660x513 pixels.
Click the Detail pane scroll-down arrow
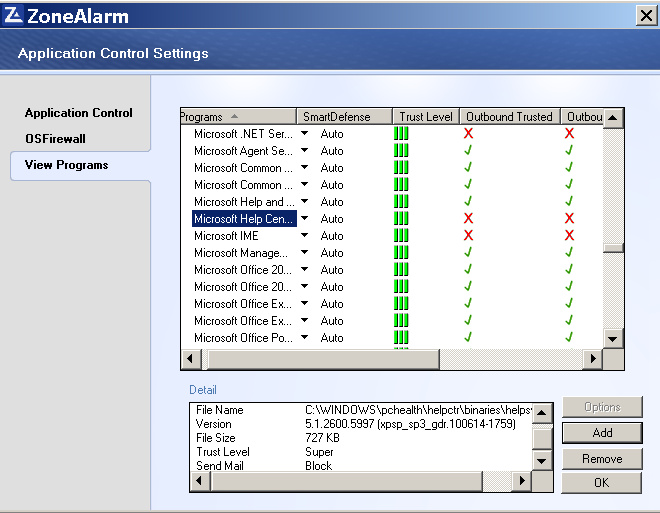pos(542,460)
